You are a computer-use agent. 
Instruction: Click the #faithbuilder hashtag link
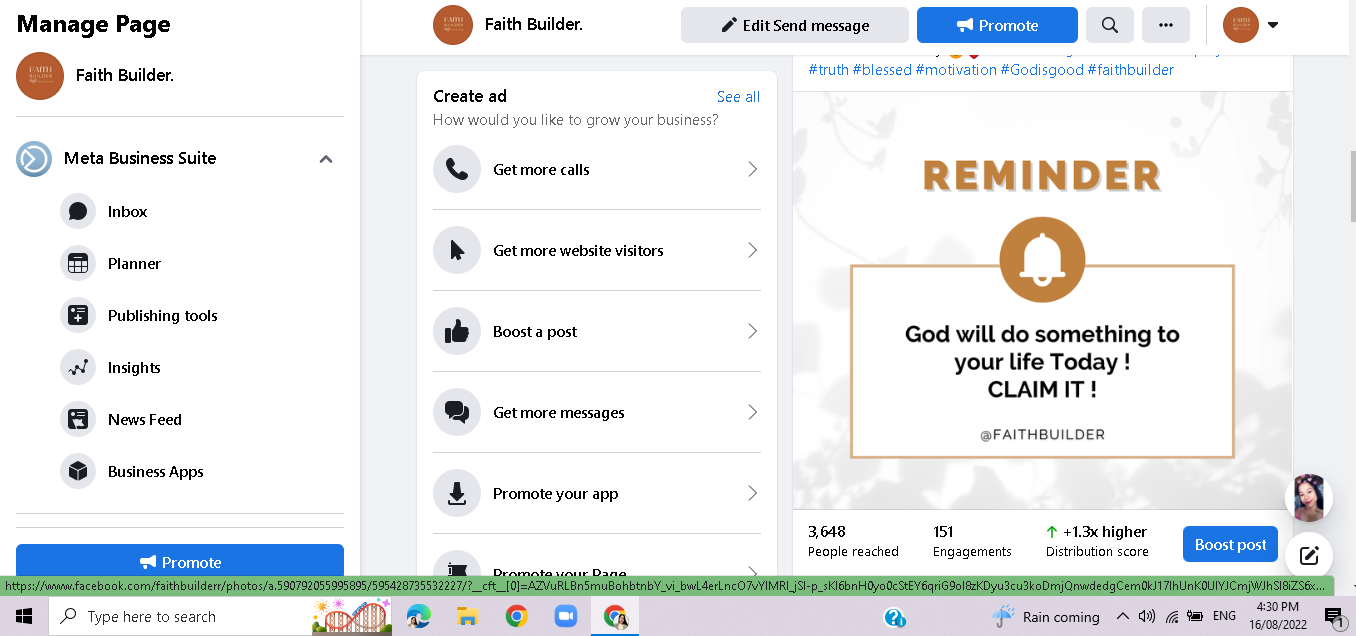[x=1130, y=70]
